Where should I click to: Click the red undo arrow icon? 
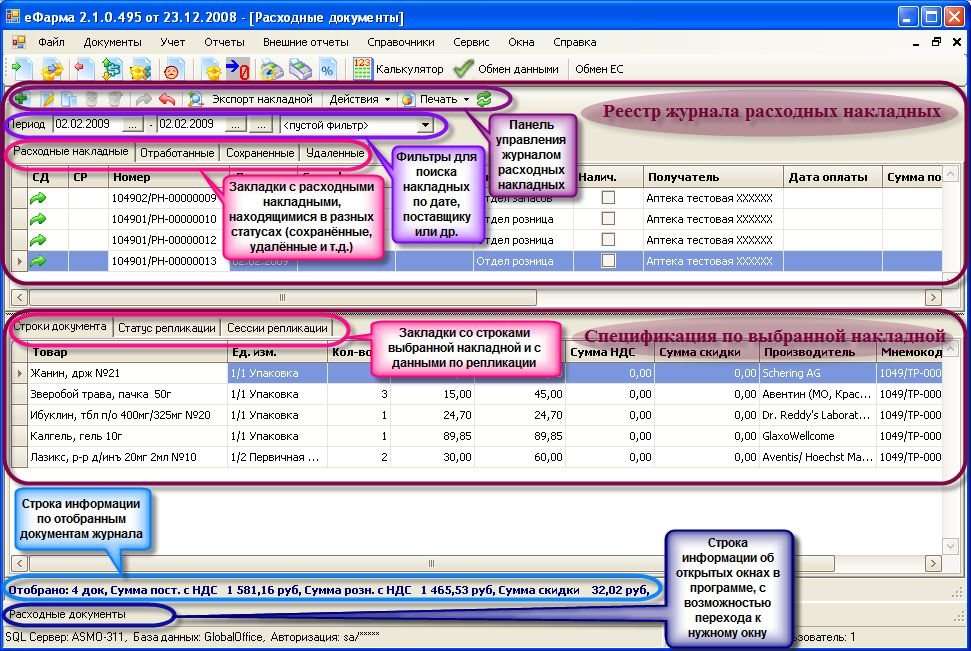point(167,99)
